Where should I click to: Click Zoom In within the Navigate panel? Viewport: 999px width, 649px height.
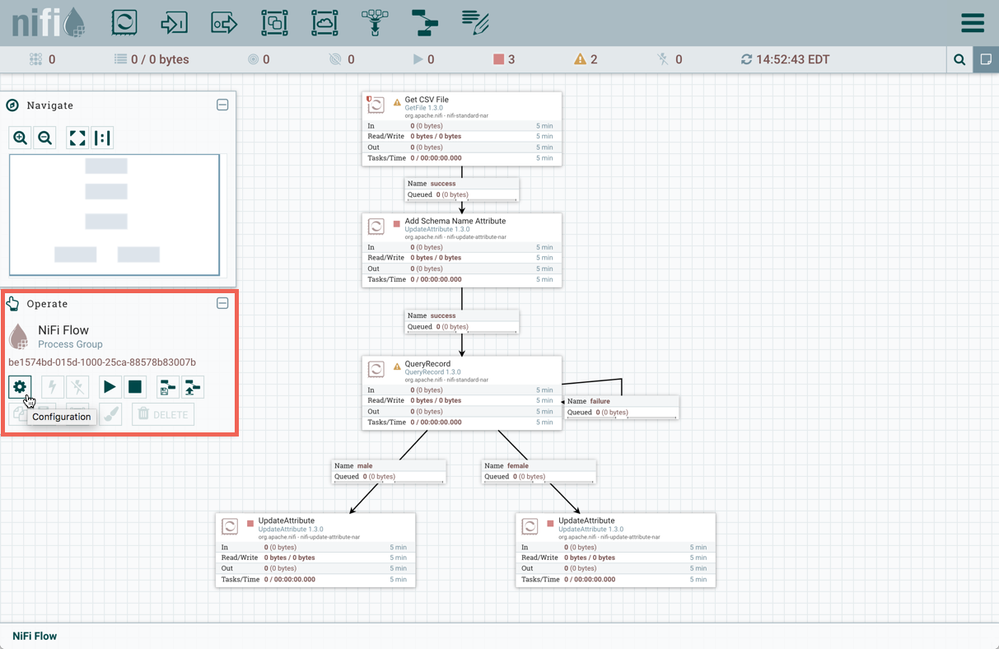click(20, 137)
